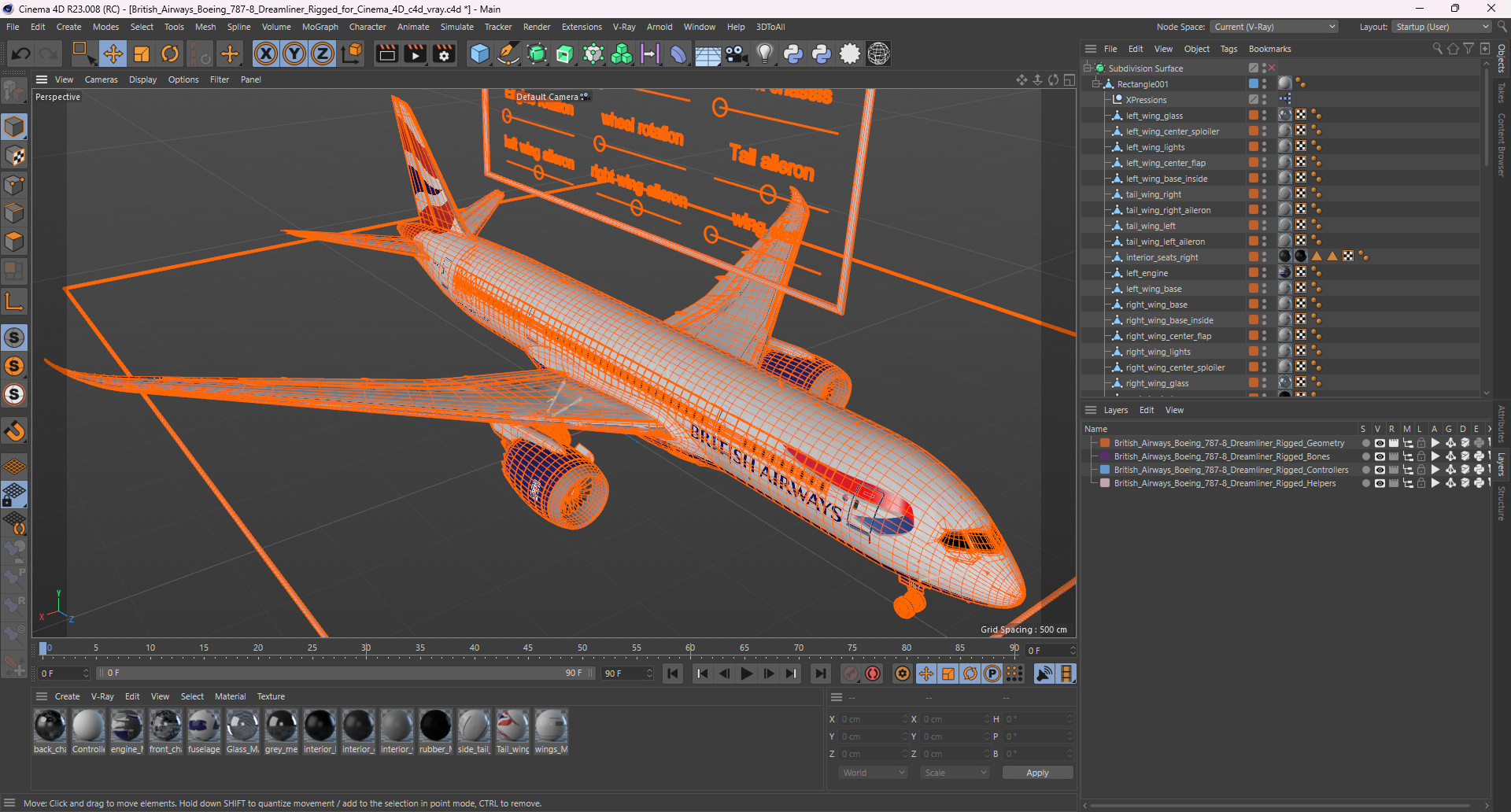Open the viewport Cameras menu
The width and height of the screenshot is (1511, 812).
click(101, 79)
